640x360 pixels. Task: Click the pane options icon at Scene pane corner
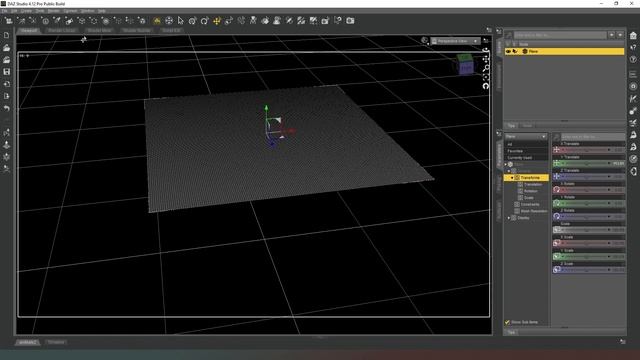(x=499, y=31)
